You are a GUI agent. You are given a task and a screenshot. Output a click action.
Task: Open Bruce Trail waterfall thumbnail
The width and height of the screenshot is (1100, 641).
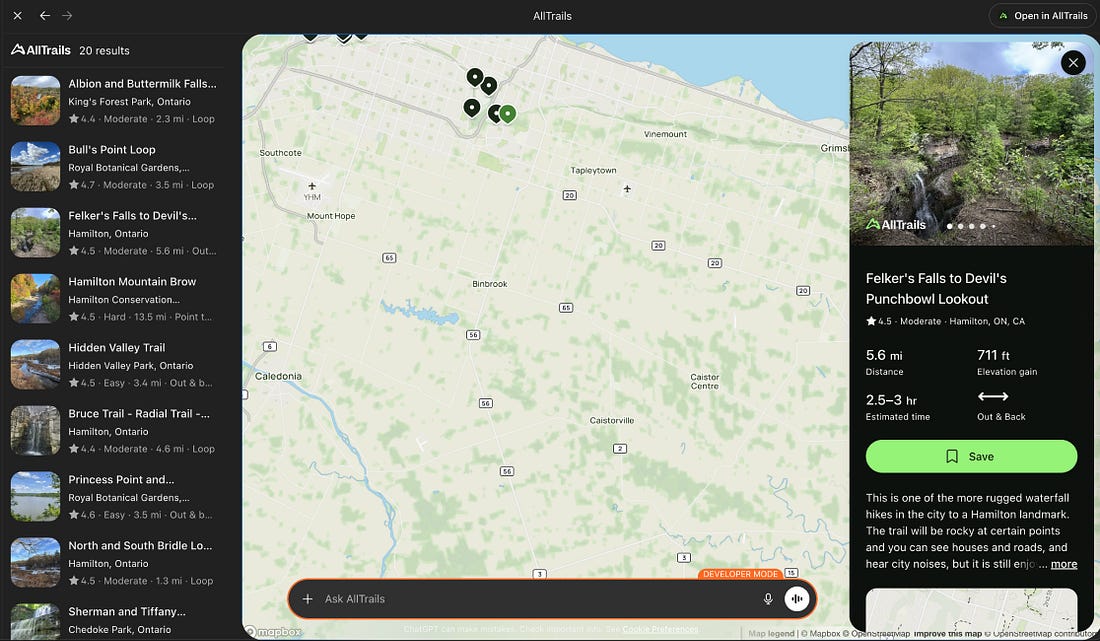(x=35, y=430)
